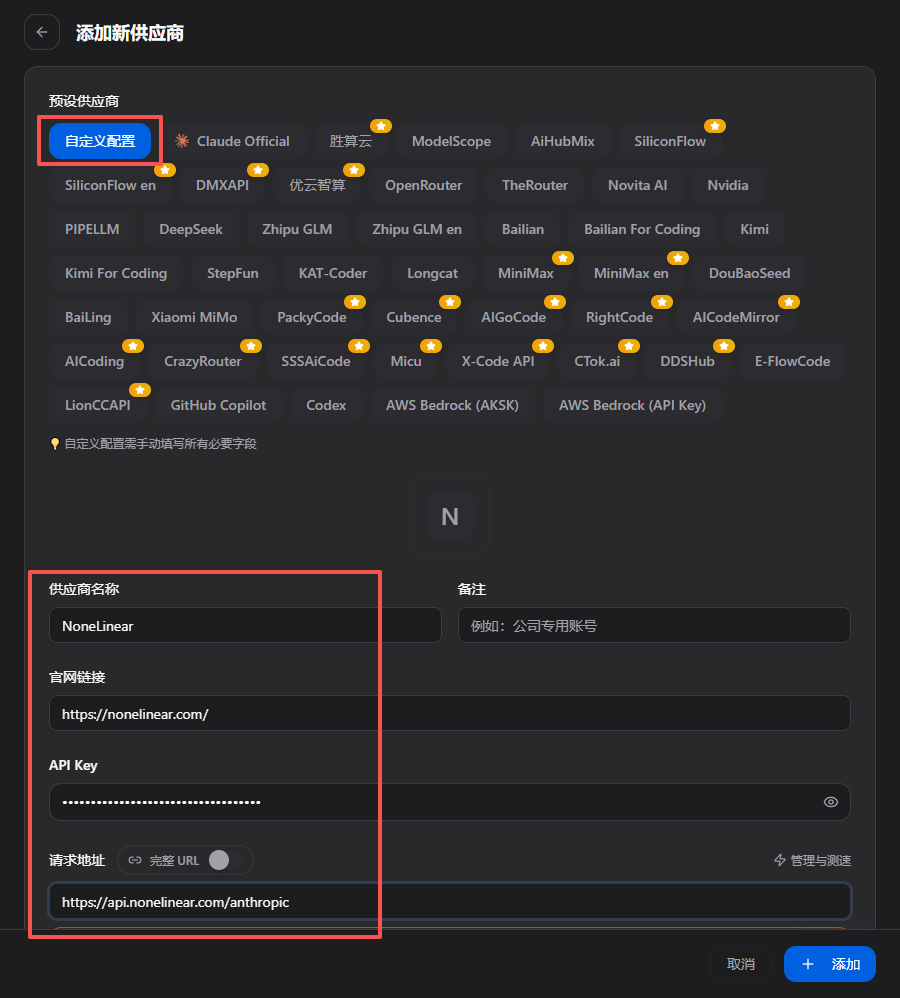Viewport: 900px width, 998px height.
Task: Click the link icon beside 完整 URL
Action: pyautogui.click(x=135, y=860)
